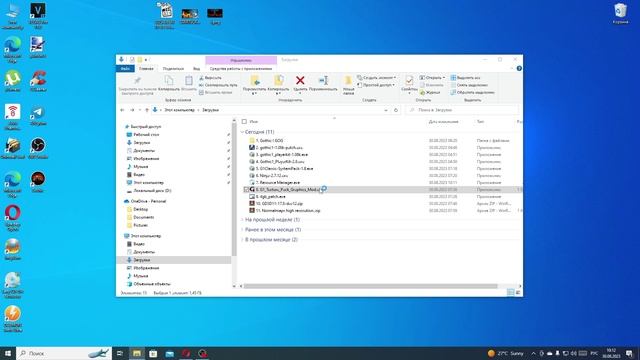This screenshot has height=360, width=640.
Task: Click the Up one level arrow
Action: (147, 110)
